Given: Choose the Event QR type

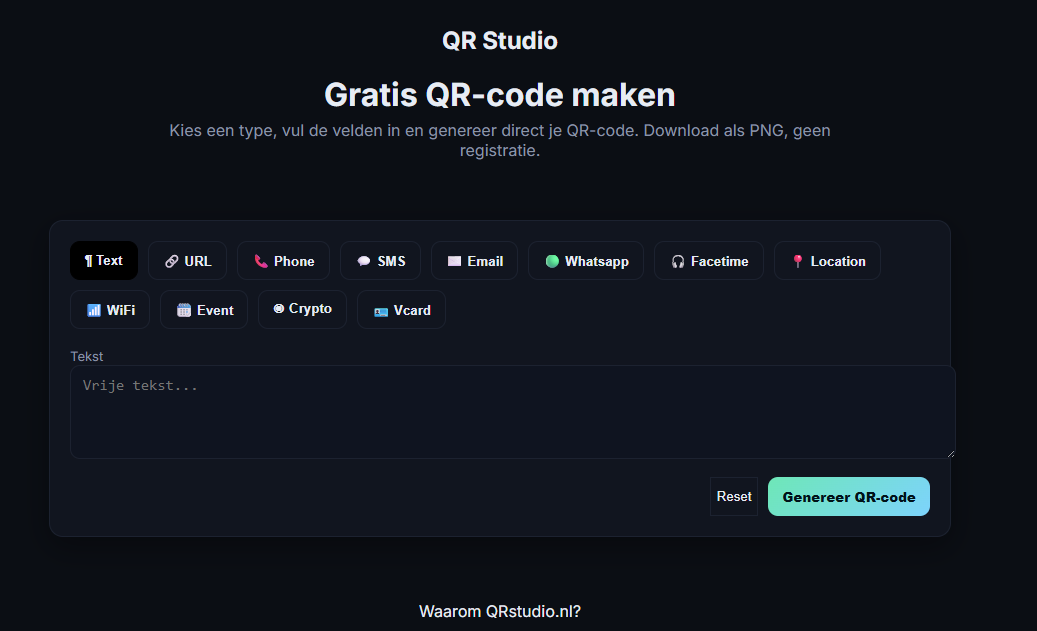Looking at the screenshot, I should (x=204, y=310).
